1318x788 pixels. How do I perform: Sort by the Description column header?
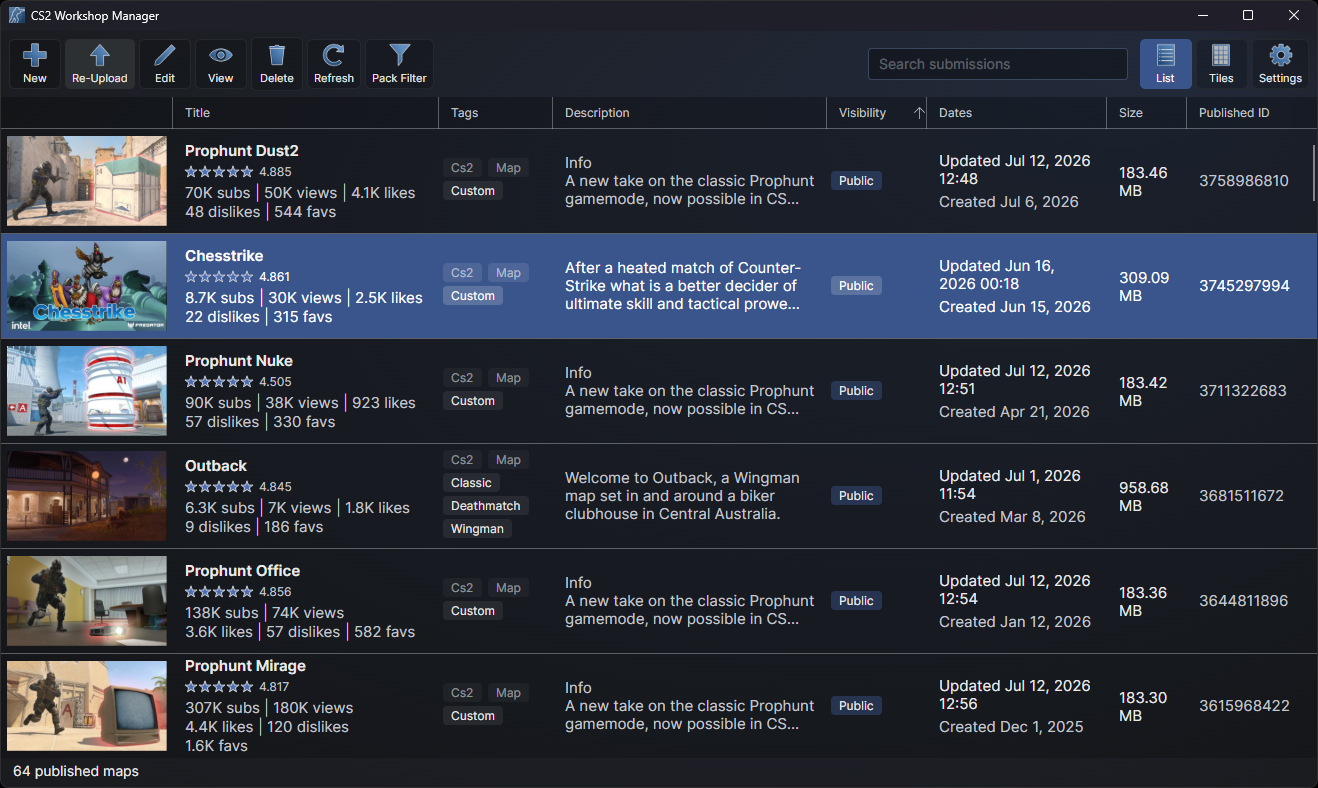(689, 113)
